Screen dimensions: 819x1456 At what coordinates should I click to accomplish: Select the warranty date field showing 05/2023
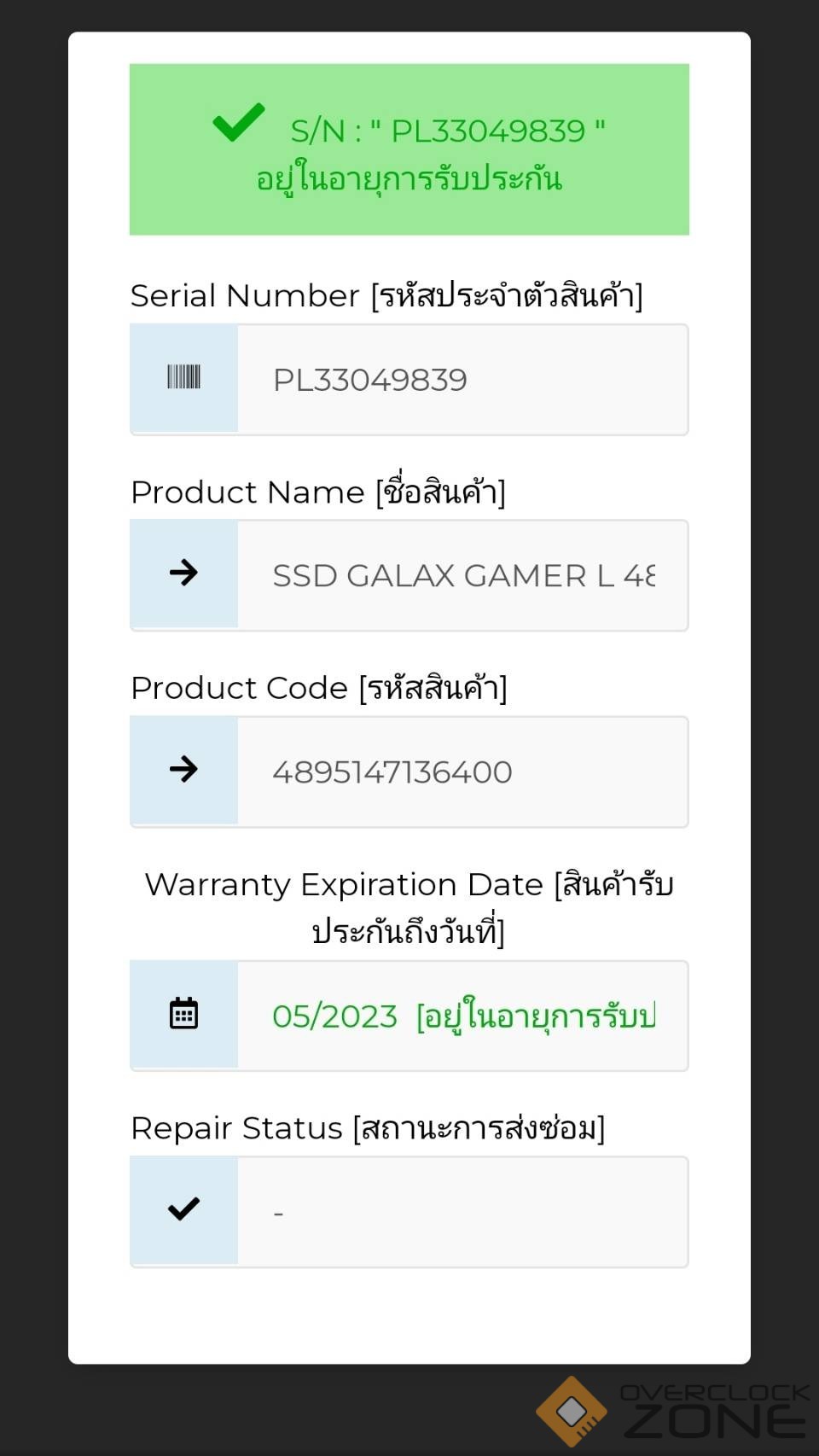(462, 1016)
